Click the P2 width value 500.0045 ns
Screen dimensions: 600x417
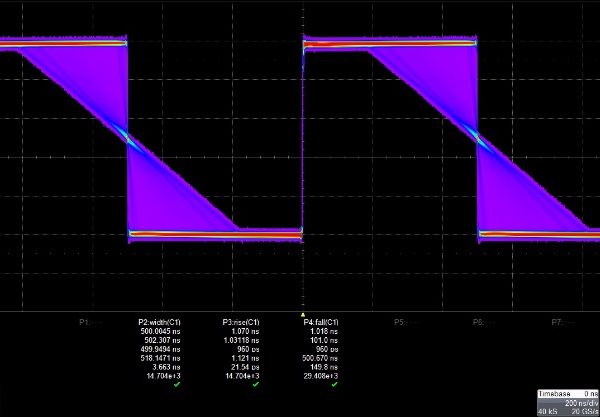[160, 330]
